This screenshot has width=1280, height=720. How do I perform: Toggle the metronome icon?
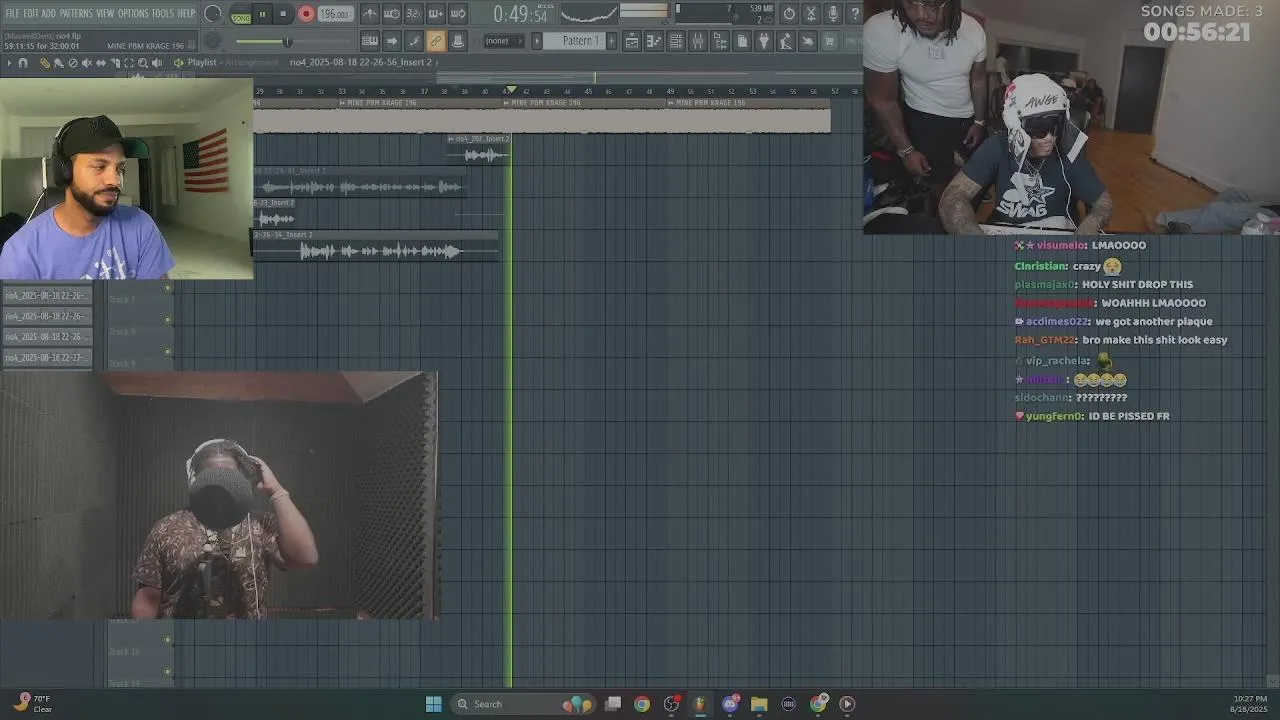[x=370, y=14]
